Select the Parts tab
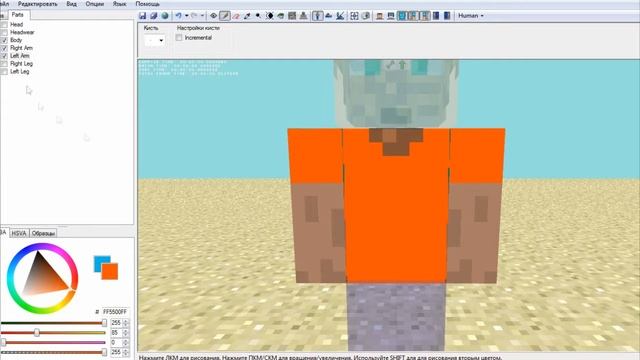 pyautogui.click(x=18, y=15)
